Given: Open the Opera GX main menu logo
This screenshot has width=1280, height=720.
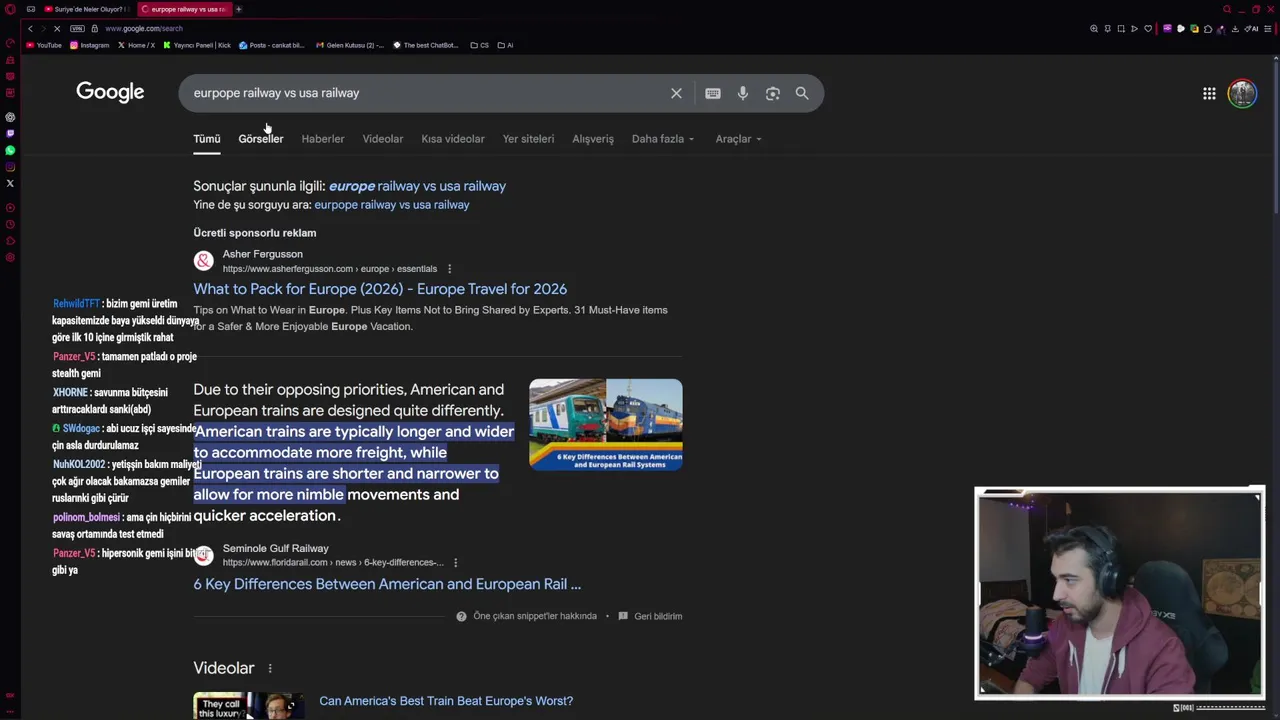Looking at the screenshot, I should point(10,9).
